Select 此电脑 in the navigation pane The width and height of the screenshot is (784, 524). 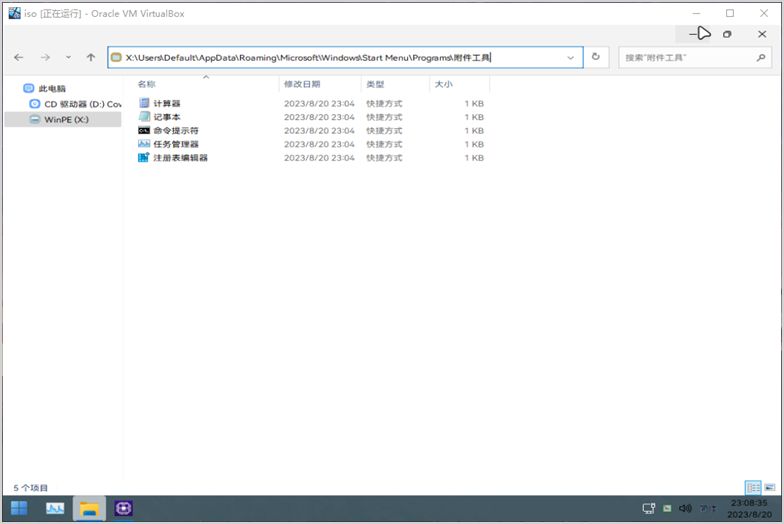click(x=52, y=89)
